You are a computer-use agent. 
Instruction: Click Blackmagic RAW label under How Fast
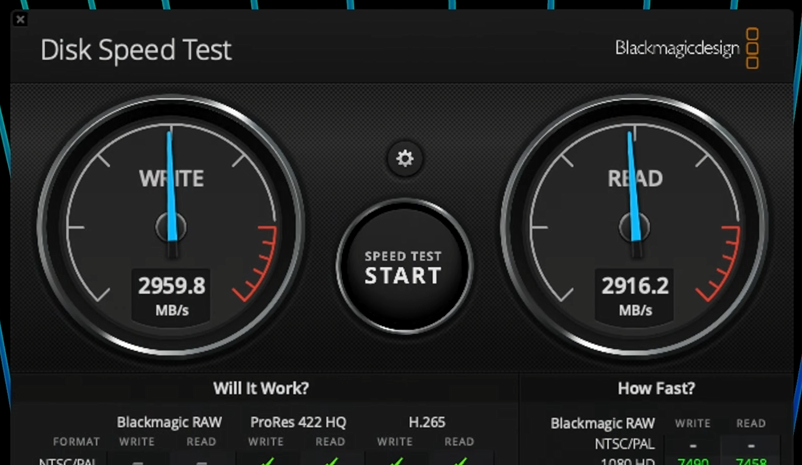(x=603, y=424)
